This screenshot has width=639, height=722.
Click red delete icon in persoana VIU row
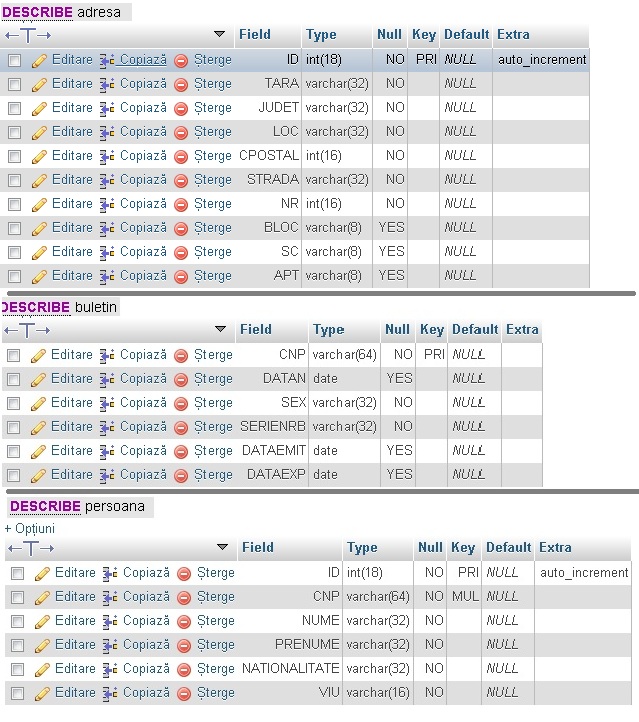(184, 693)
